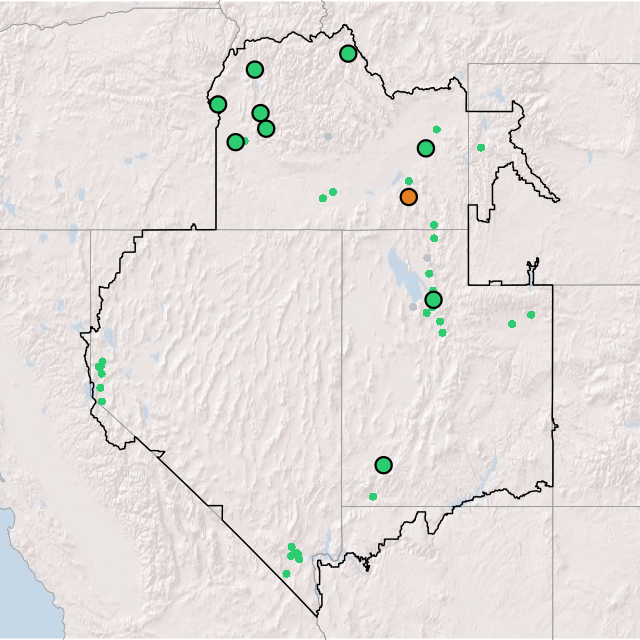Select the small green dot nearest the northeastern boundary notch
Viewport: 640px width, 640px height.
pos(481,148)
